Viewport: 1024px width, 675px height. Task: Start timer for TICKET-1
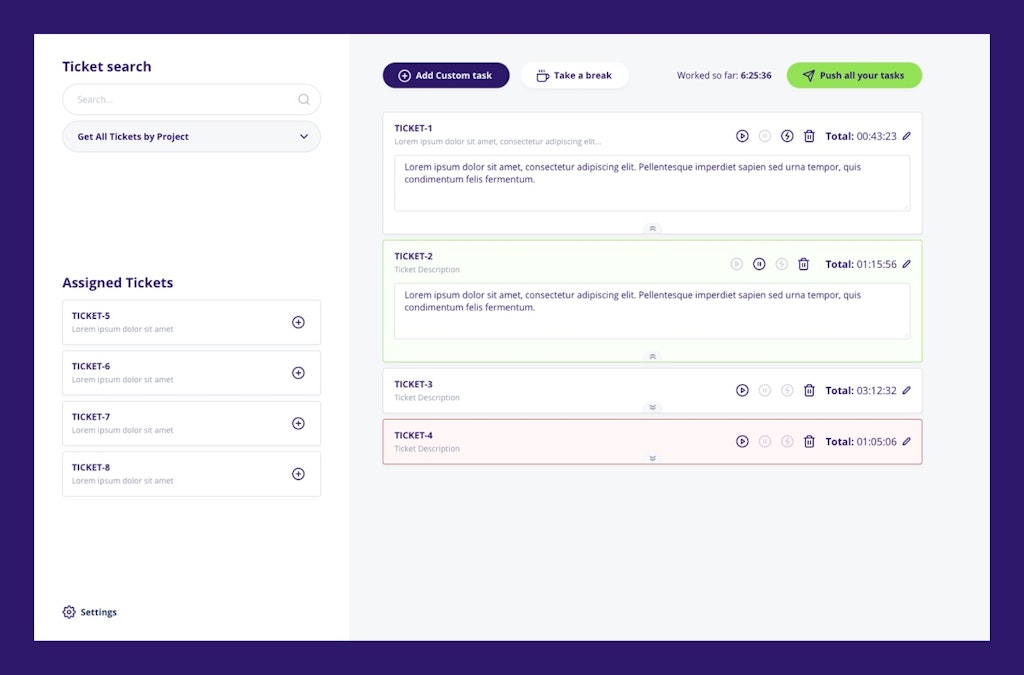click(742, 136)
